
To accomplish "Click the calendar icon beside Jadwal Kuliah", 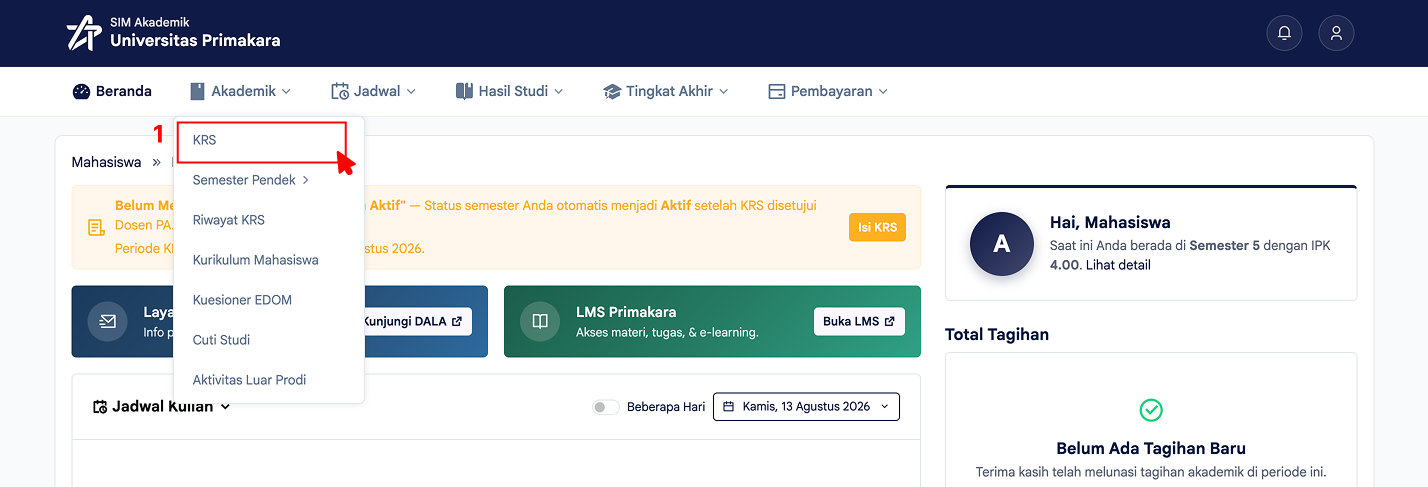I will coord(99,407).
